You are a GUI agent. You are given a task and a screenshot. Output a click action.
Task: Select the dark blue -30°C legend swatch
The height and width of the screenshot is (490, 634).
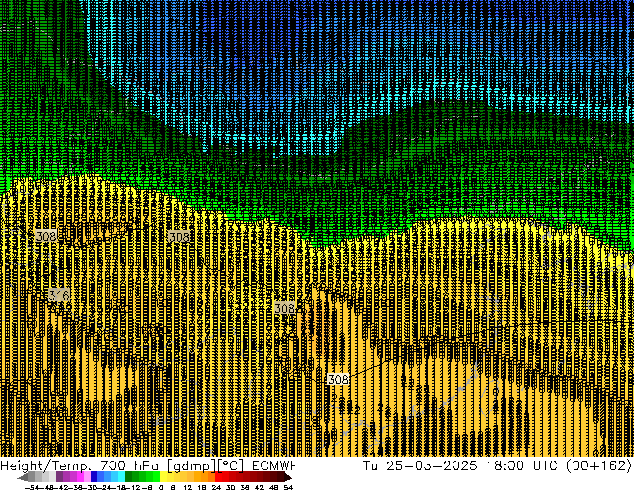tap(94, 476)
